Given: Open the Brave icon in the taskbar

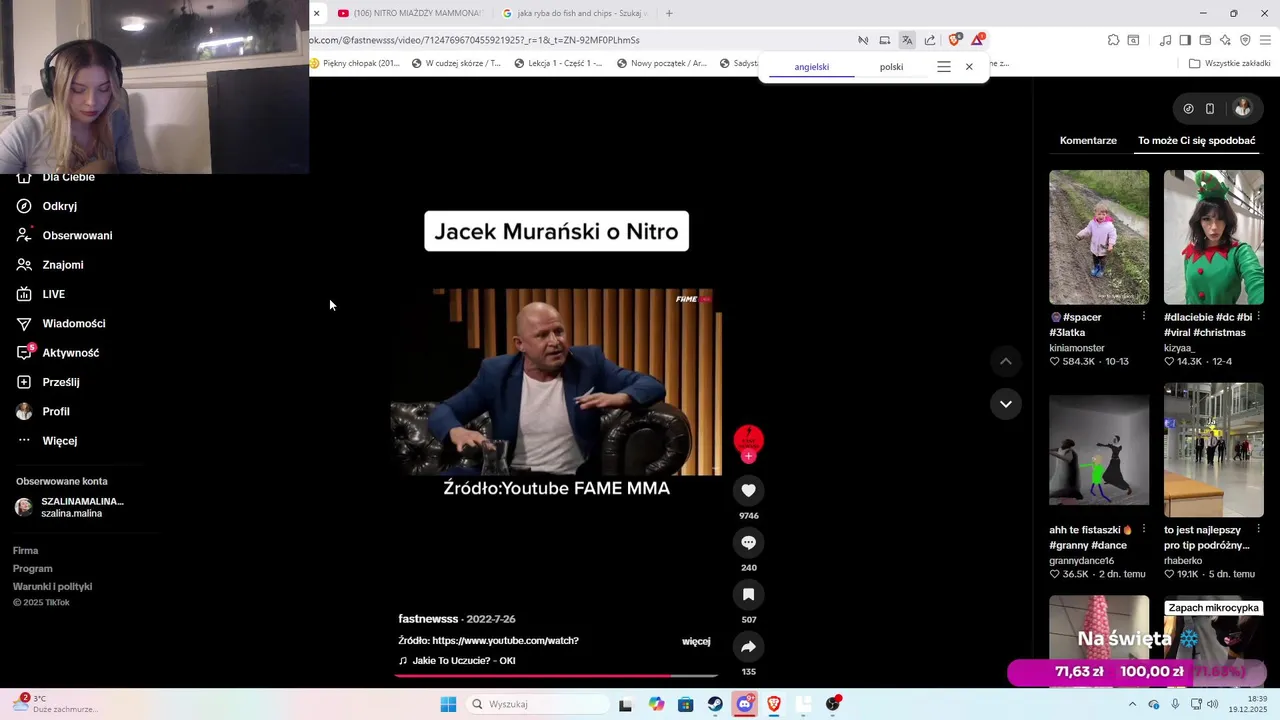Looking at the screenshot, I should coord(774,704).
